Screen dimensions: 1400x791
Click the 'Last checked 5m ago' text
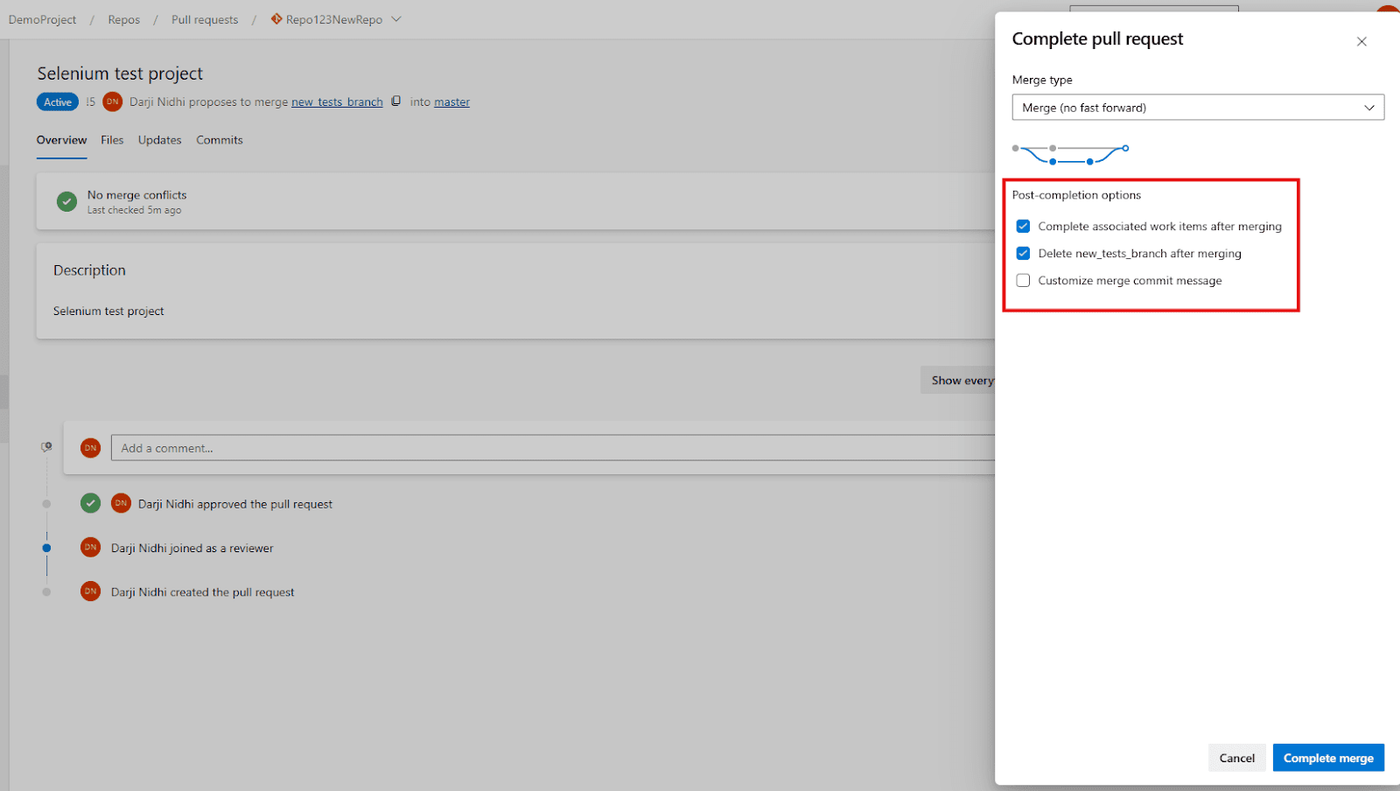point(134,210)
